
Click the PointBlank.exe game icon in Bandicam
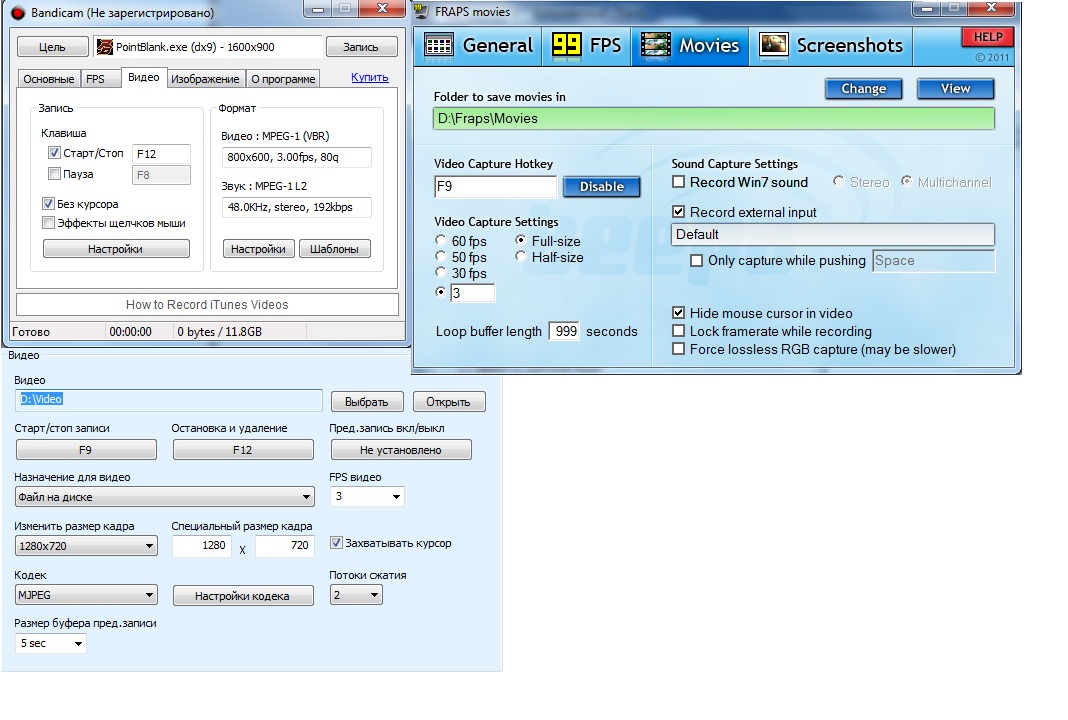coord(105,47)
